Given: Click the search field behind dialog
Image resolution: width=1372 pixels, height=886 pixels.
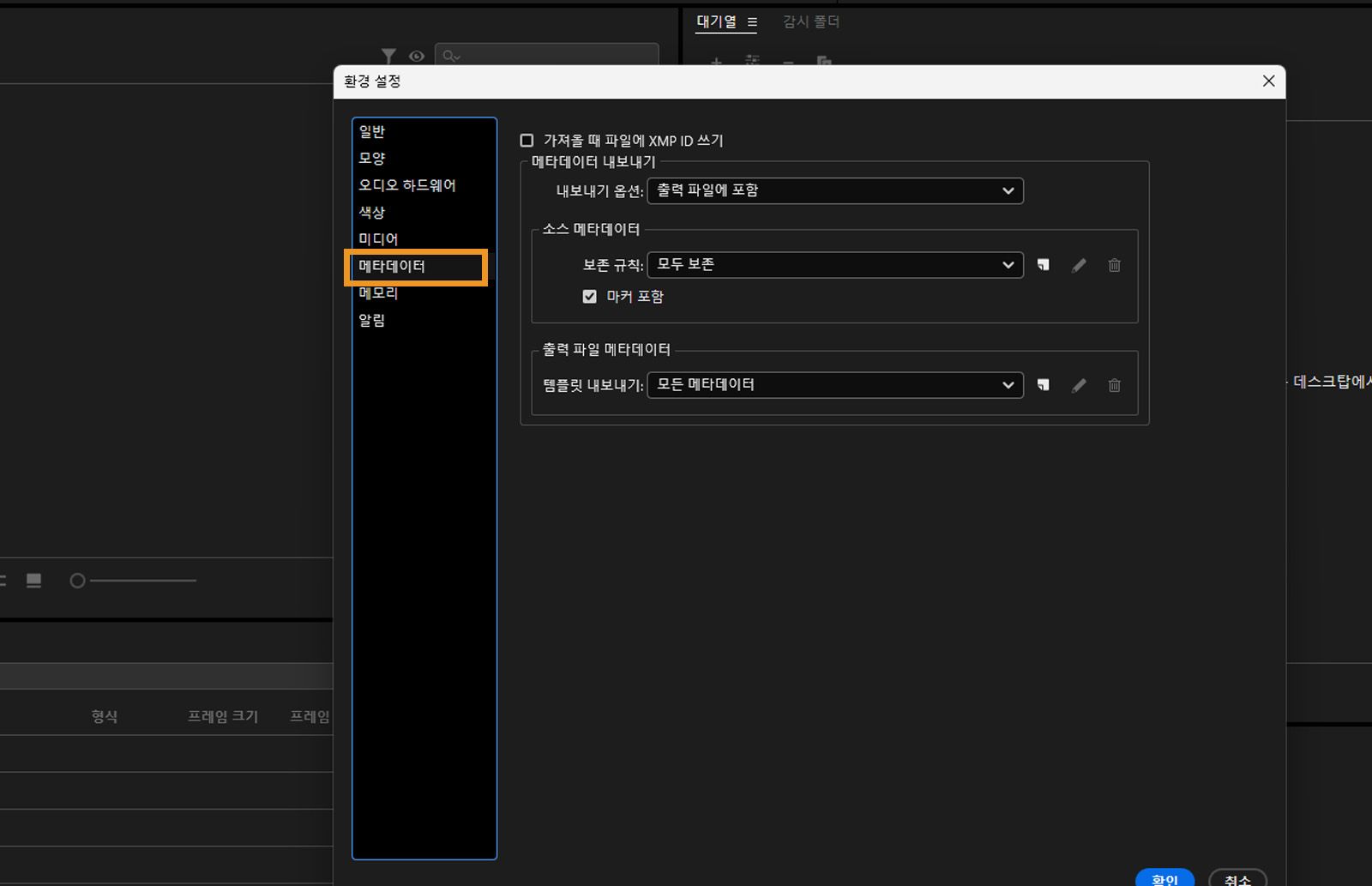Looking at the screenshot, I should [546, 55].
